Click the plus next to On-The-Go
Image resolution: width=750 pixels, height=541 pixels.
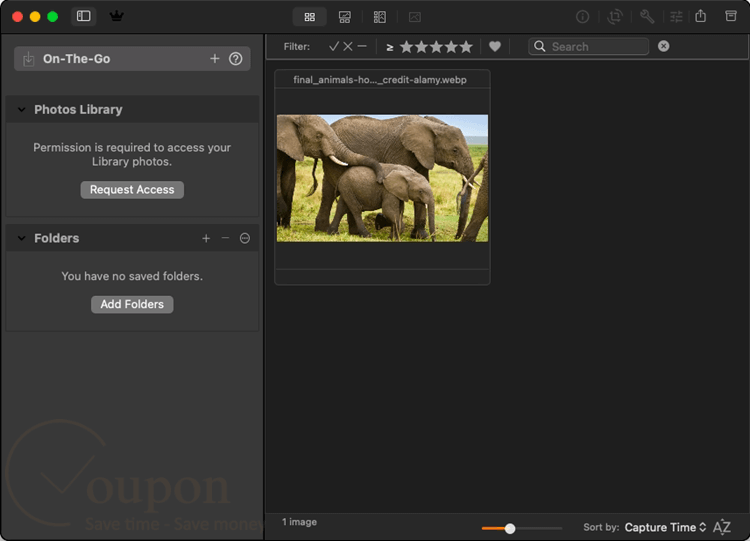click(215, 58)
